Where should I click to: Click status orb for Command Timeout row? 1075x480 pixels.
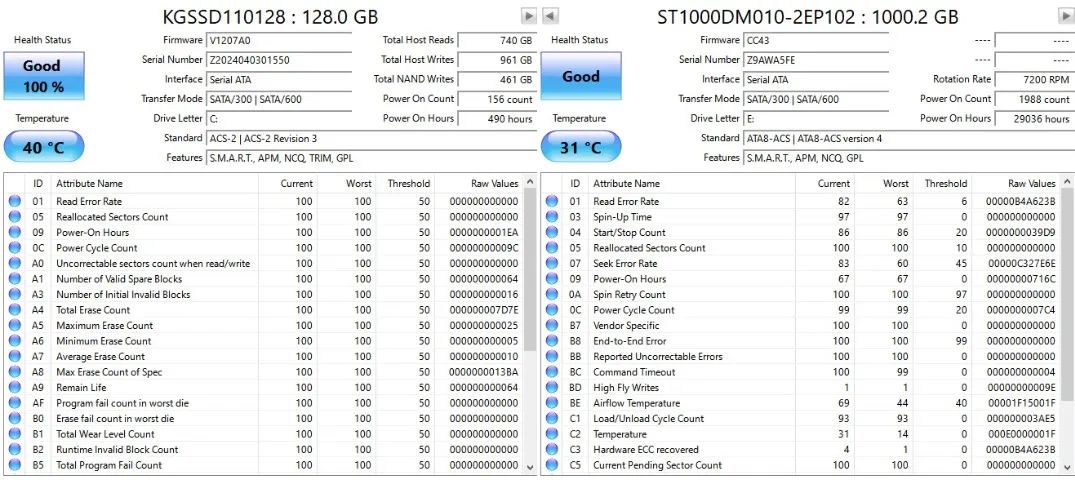coord(552,372)
